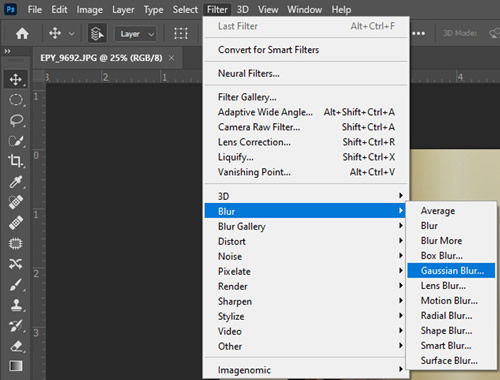Open tool preset picker chevron beside Move icon
Viewport: 500px width, 380px height.
pyautogui.click(x=71, y=34)
